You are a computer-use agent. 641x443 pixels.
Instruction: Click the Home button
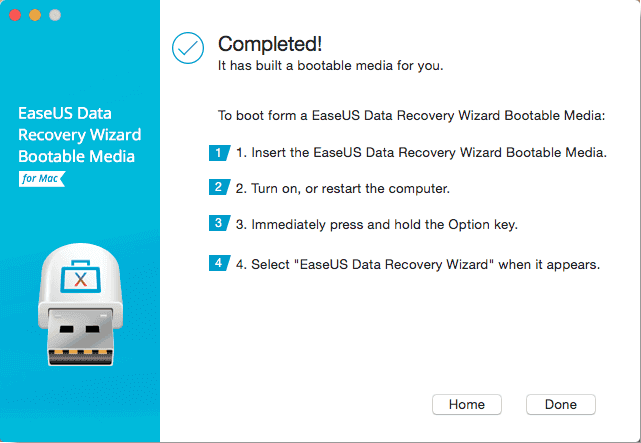click(466, 404)
